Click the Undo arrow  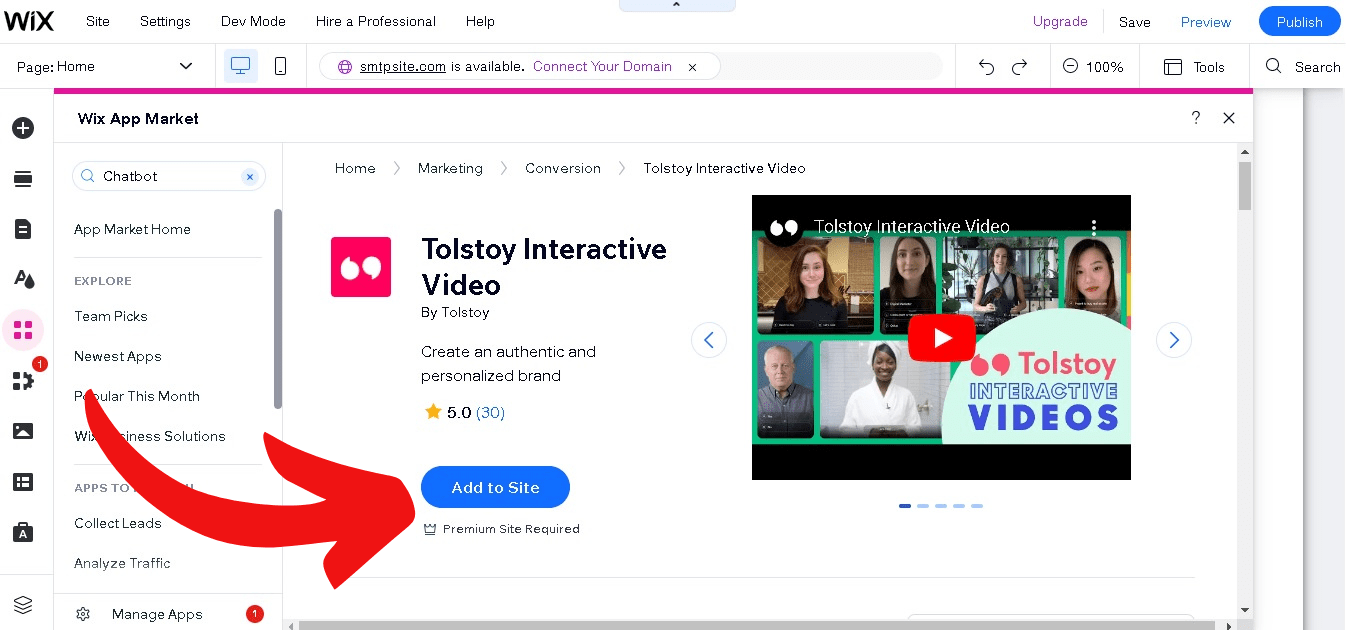point(987,67)
